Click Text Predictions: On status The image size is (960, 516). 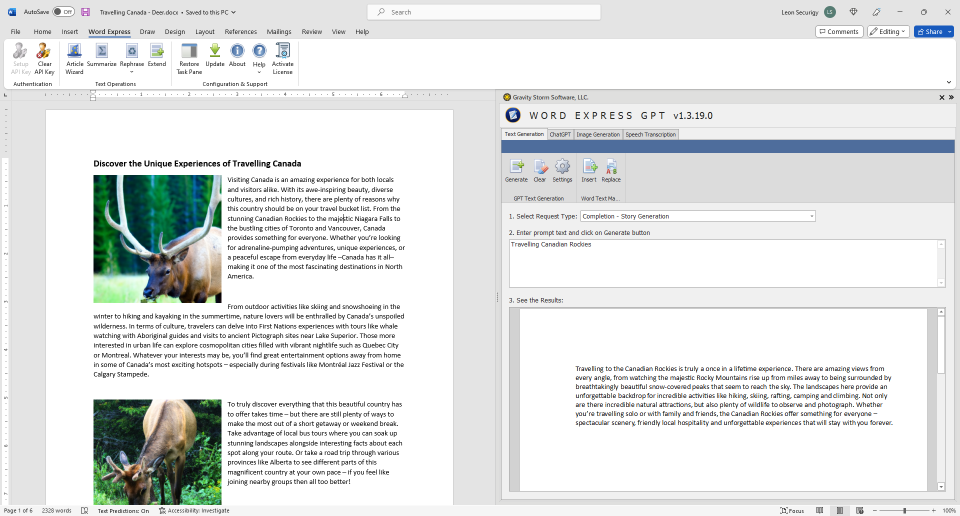tap(123, 510)
